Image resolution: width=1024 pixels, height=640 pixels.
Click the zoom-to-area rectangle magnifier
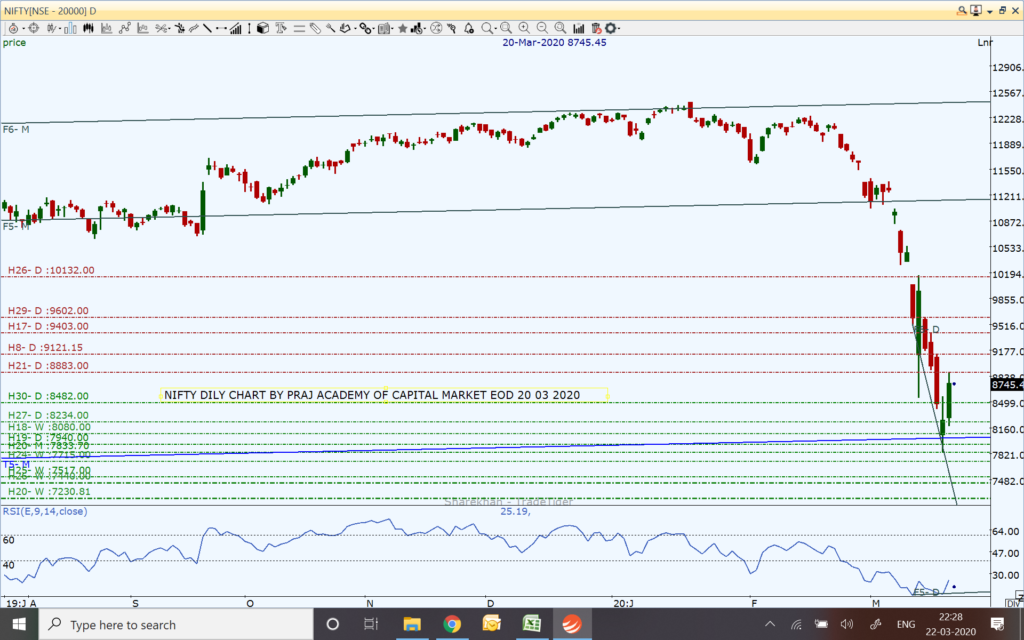505,28
